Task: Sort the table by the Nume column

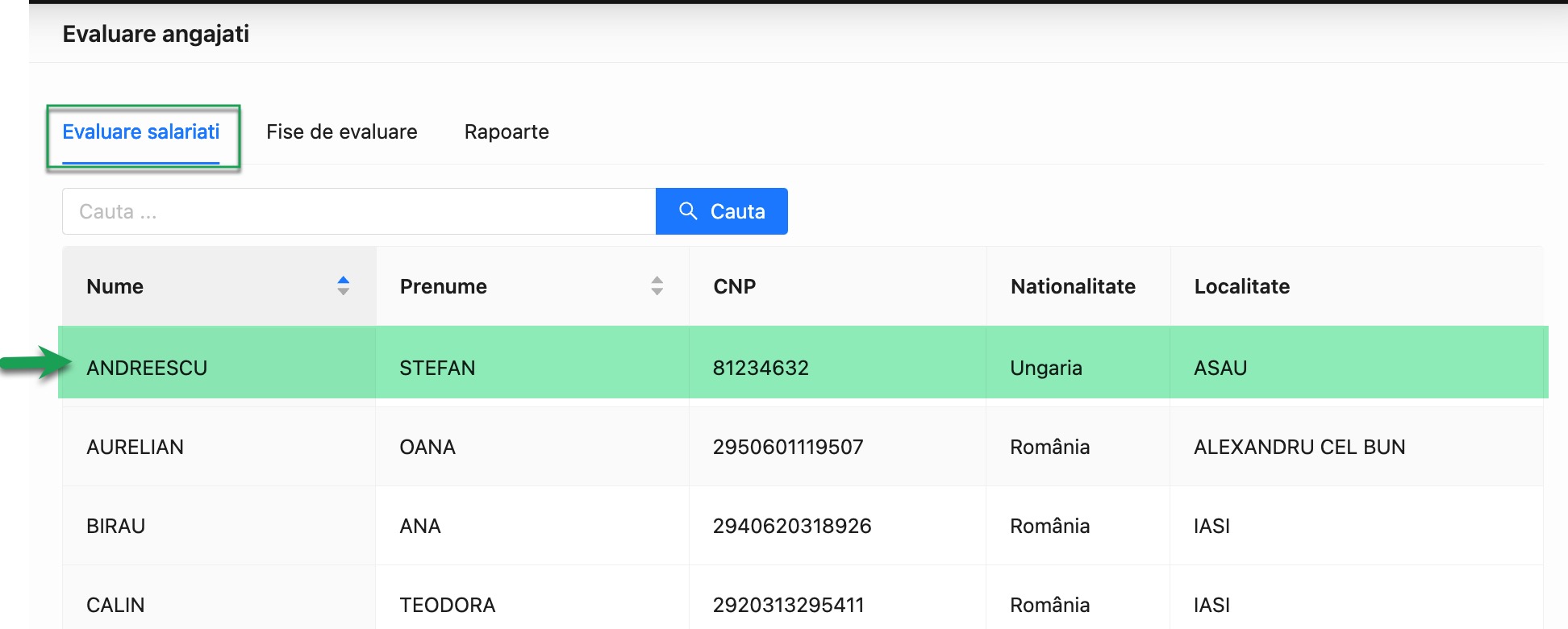Action: click(x=343, y=285)
